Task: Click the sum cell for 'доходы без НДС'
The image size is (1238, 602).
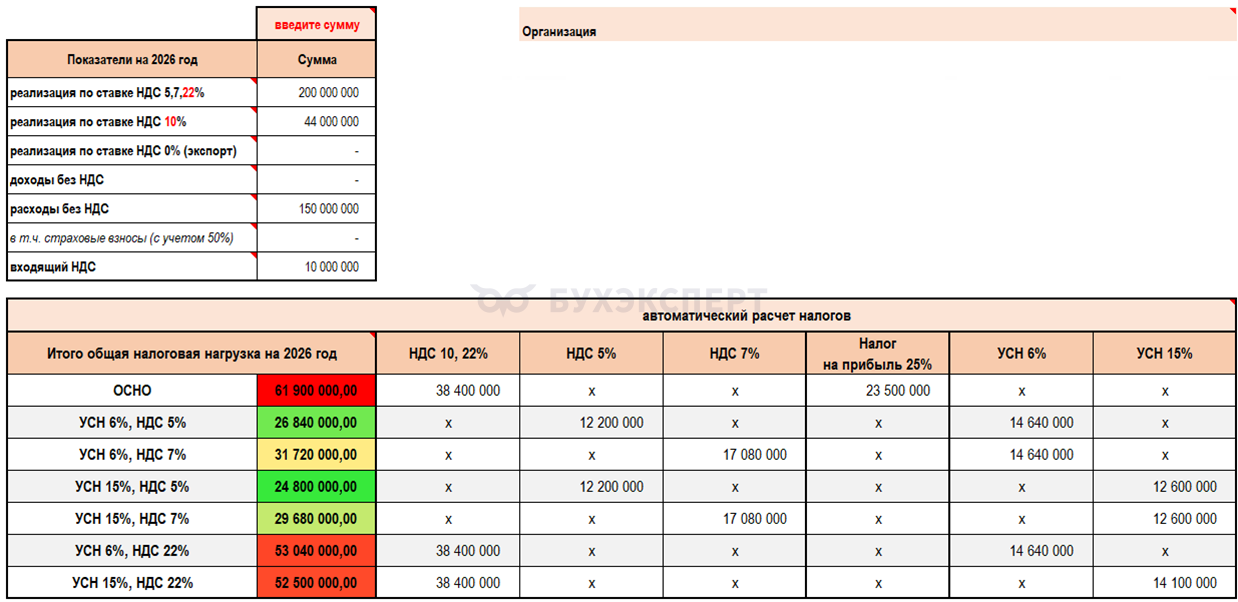Action: (x=317, y=180)
